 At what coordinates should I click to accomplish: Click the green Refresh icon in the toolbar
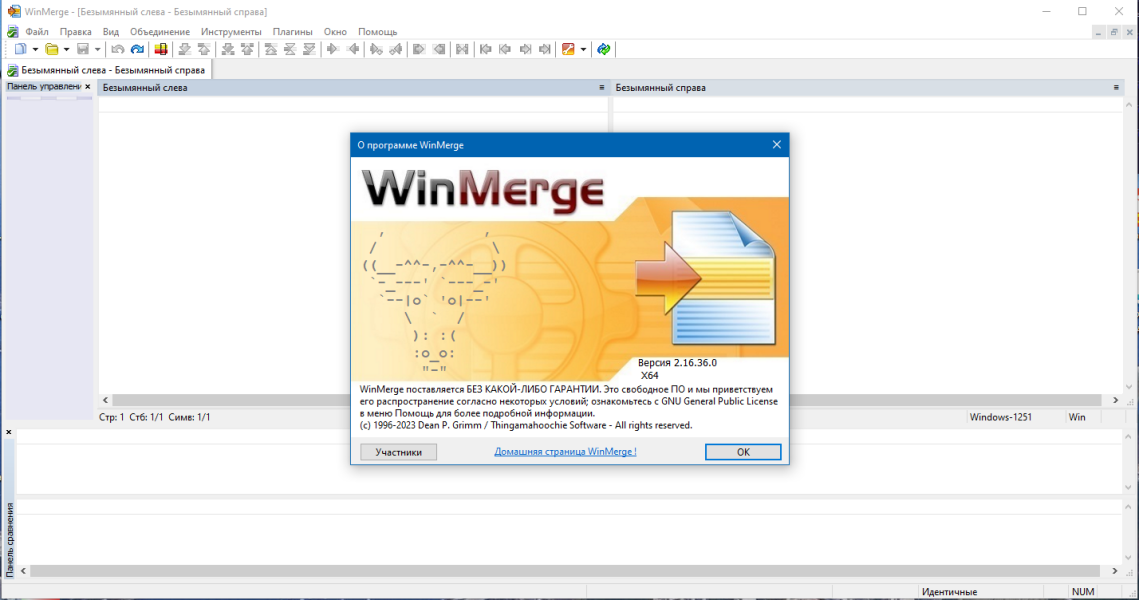[x=604, y=49]
